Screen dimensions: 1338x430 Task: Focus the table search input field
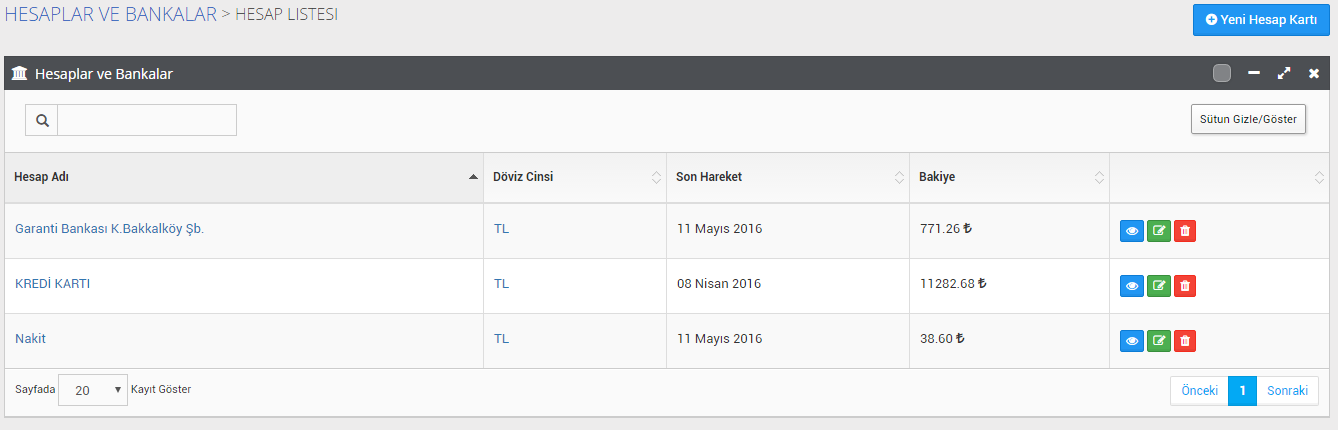tap(147, 120)
